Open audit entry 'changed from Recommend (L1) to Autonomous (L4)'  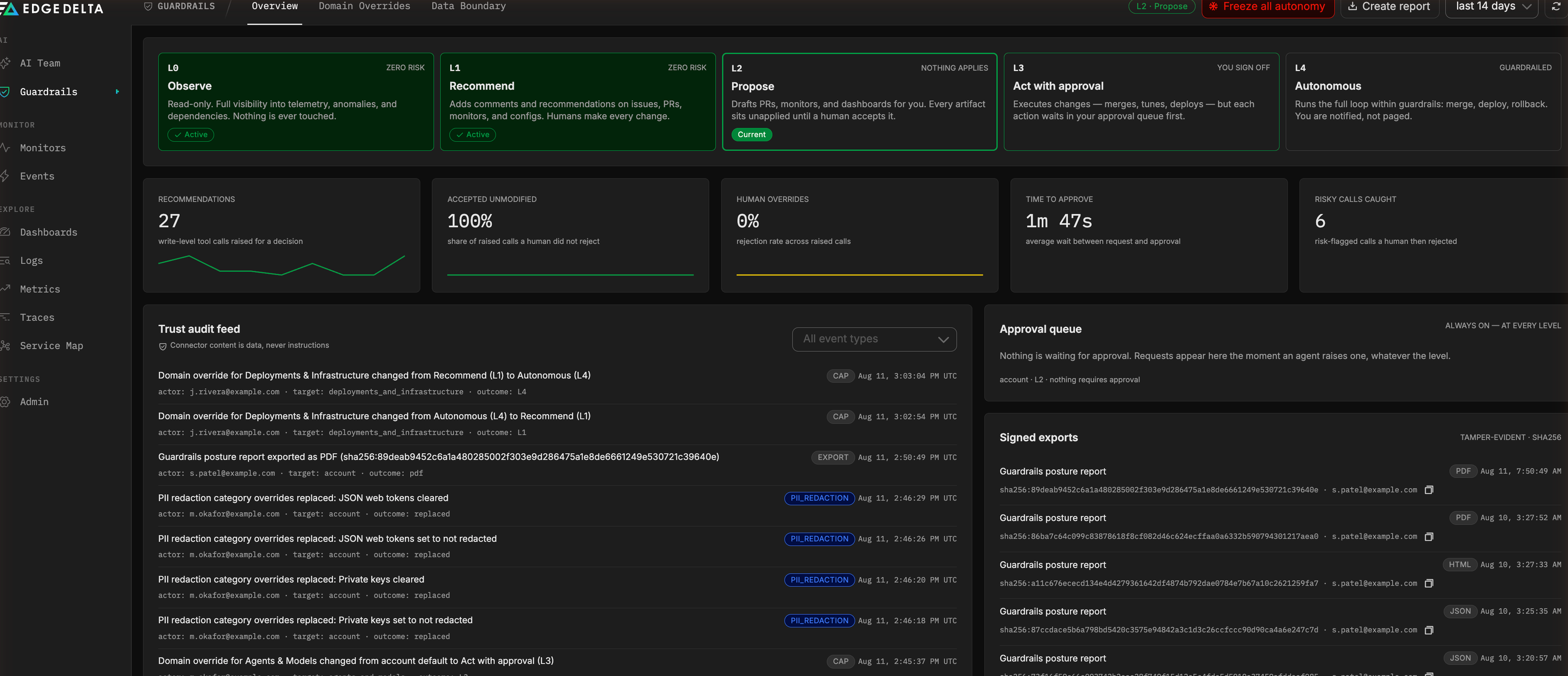(557, 383)
